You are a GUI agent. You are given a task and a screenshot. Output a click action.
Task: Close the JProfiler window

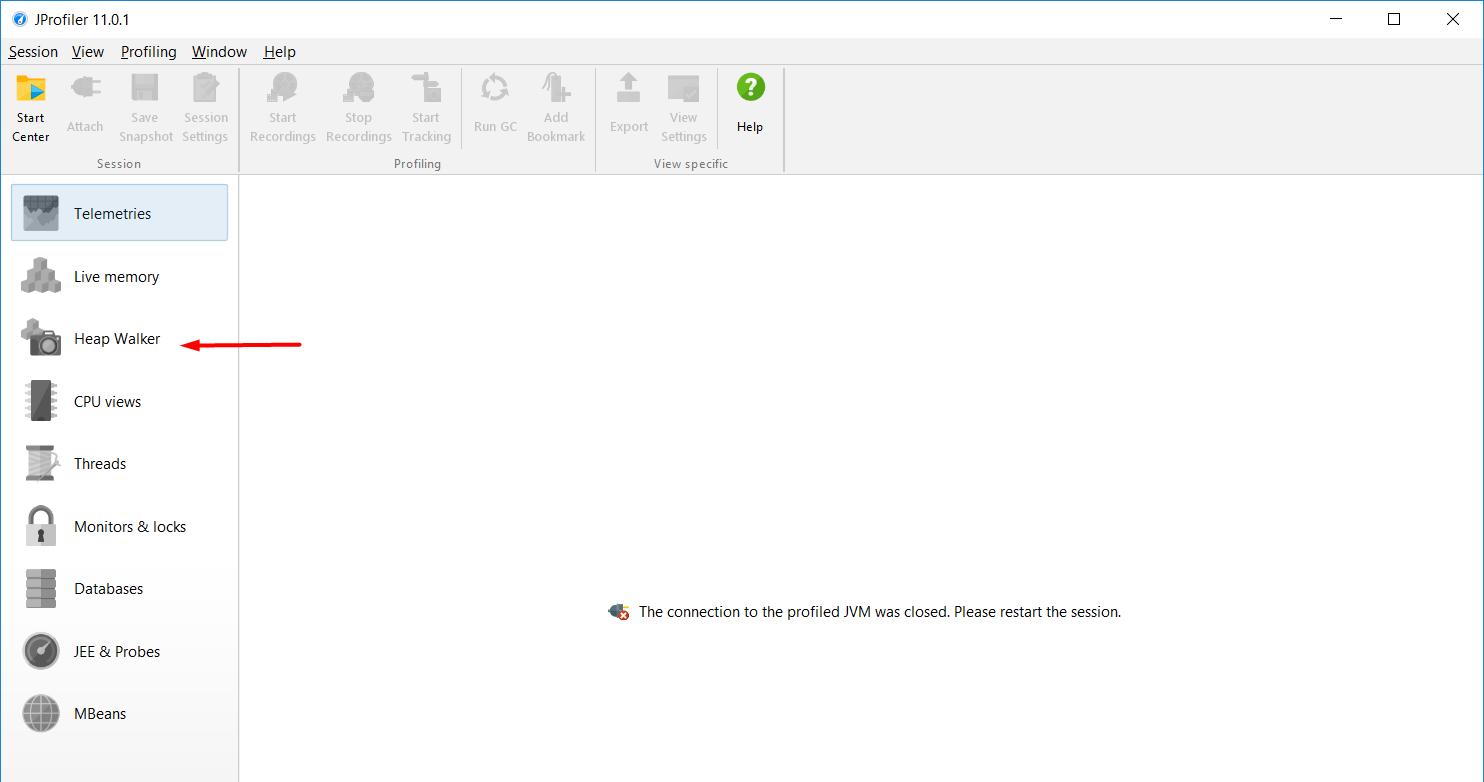tap(1453, 19)
